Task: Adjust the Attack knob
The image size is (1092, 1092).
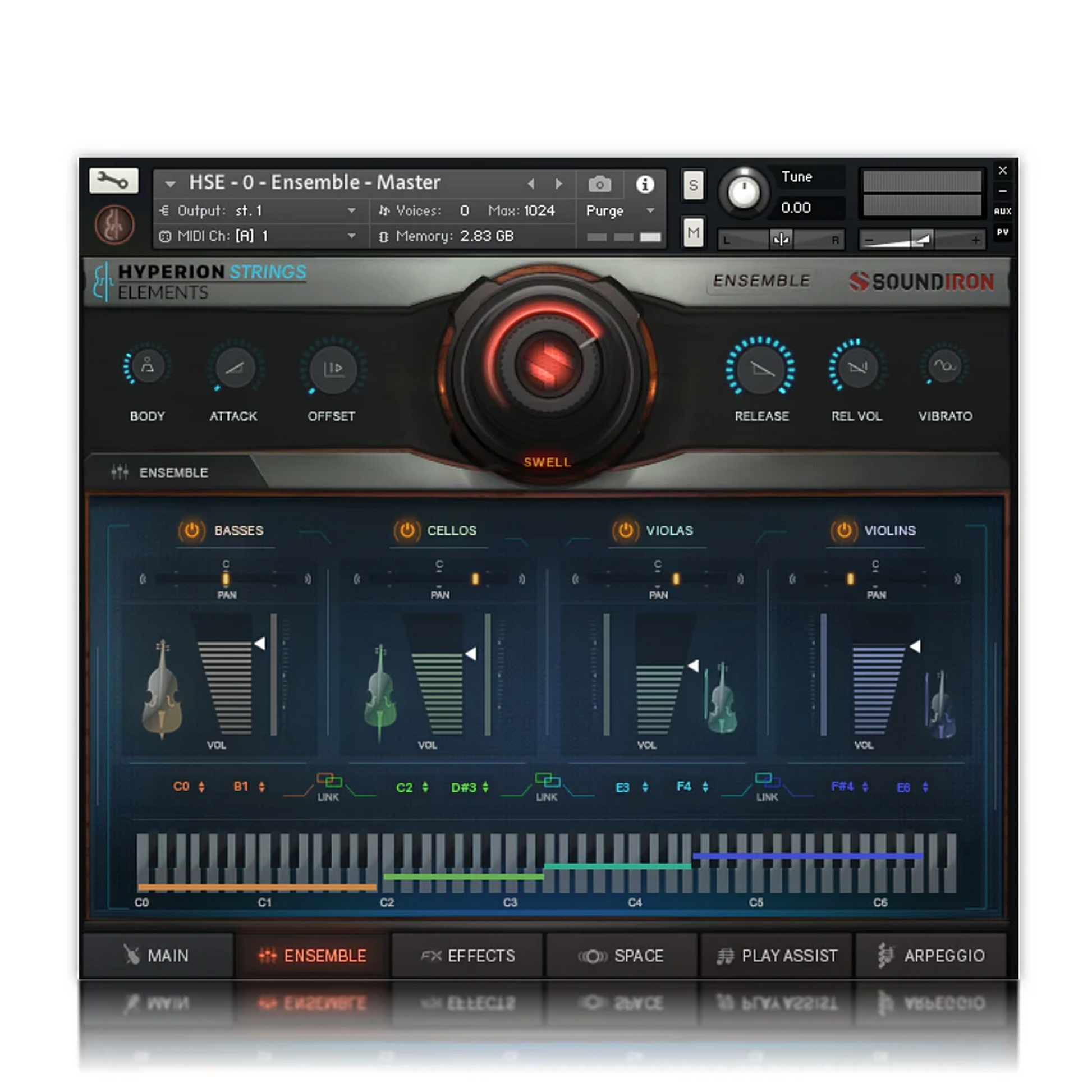Action: (235, 368)
